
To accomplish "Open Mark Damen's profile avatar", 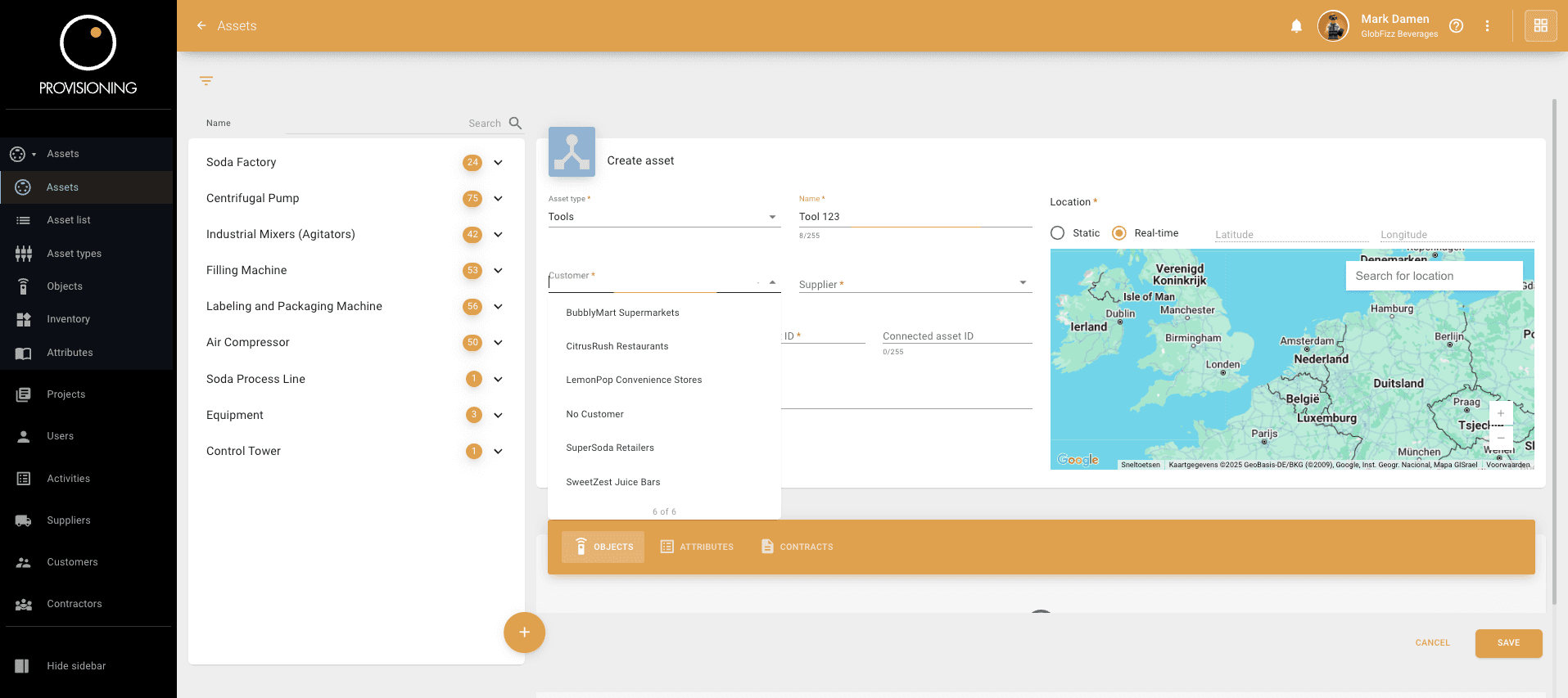I will 1333,26.
